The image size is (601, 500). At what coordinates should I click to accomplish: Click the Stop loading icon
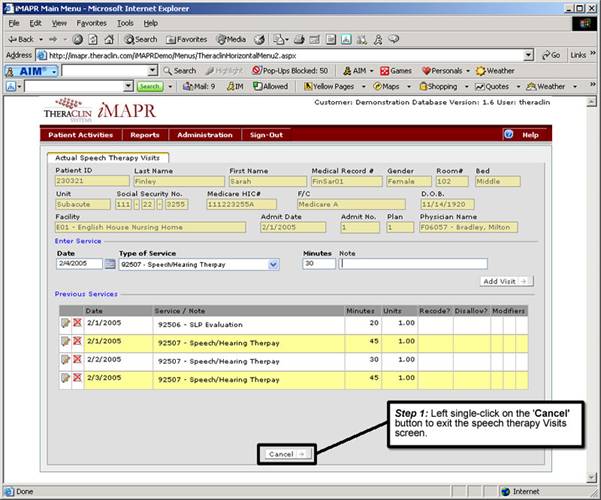[77, 39]
